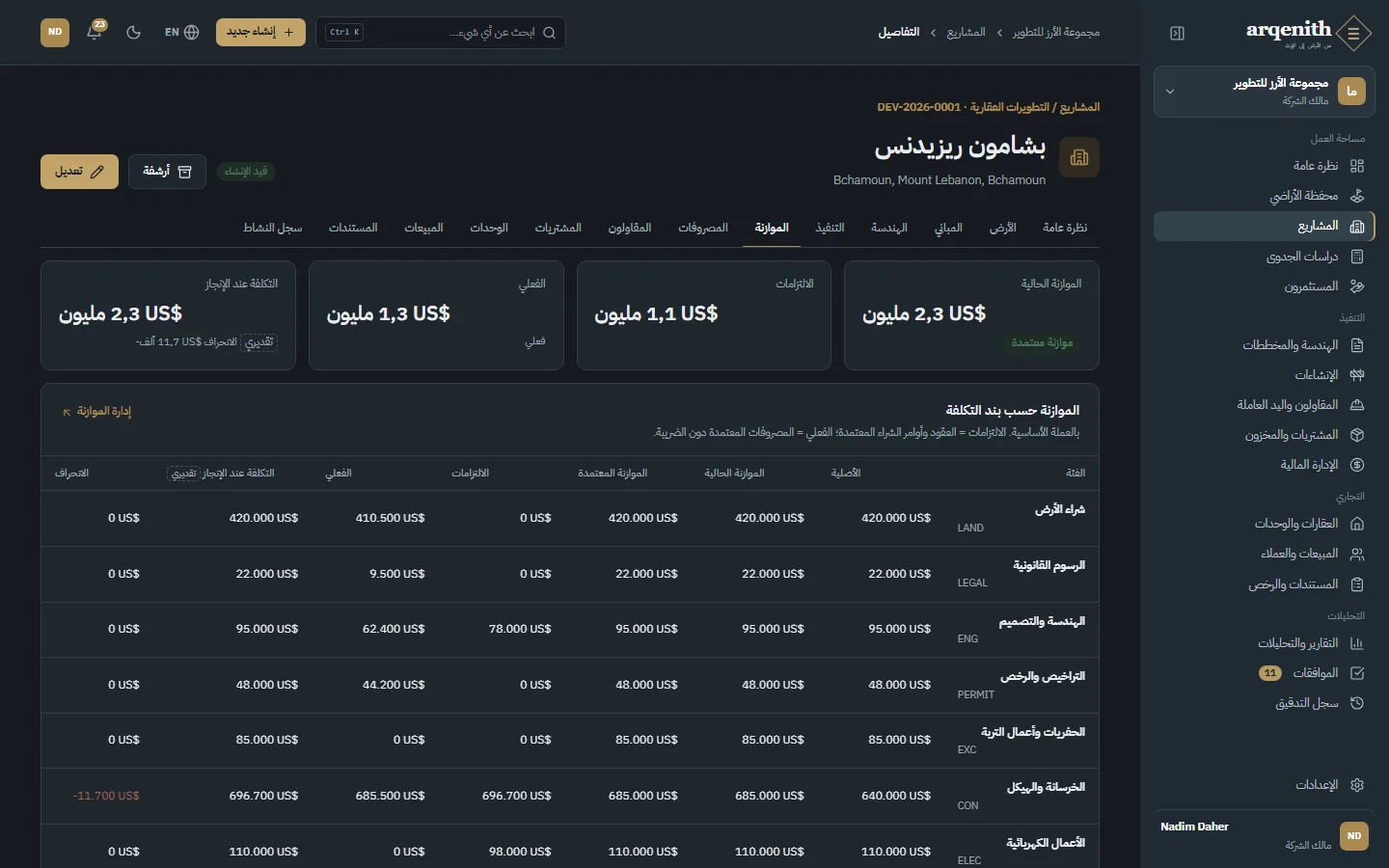Screen dimensions: 1389x868
Task: Open 'الهندسة والمخططات' sidebar icon
Action: click(1357, 345)
